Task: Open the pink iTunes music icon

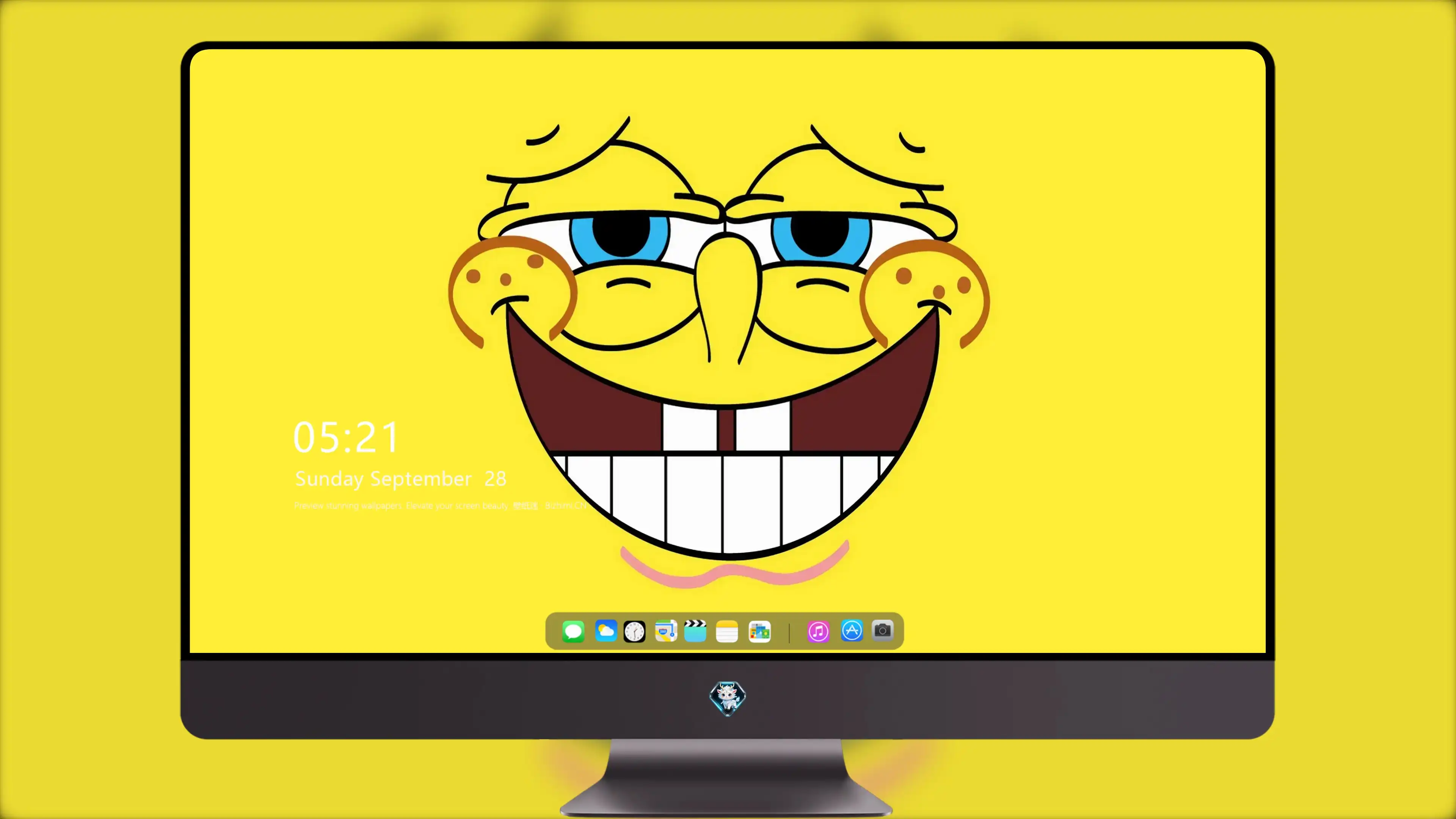Action: [819, 631]
